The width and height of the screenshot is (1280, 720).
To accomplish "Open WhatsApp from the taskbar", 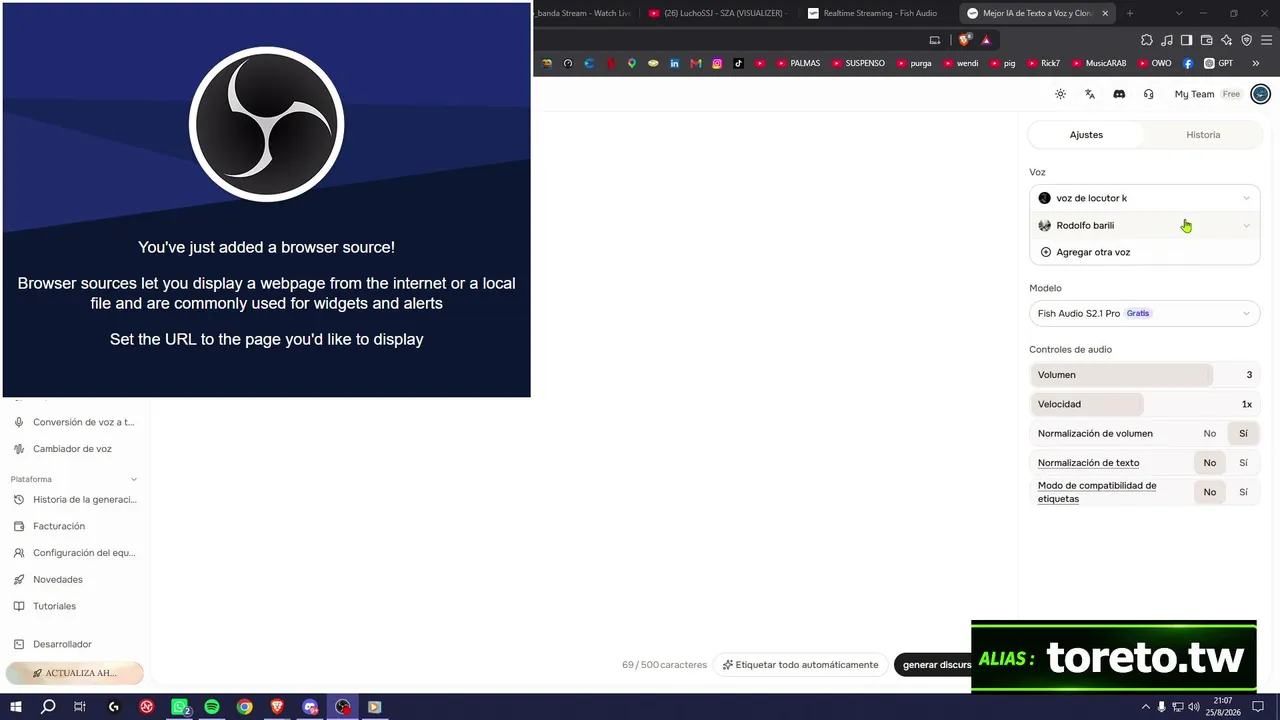I will (x=180, y=707).
